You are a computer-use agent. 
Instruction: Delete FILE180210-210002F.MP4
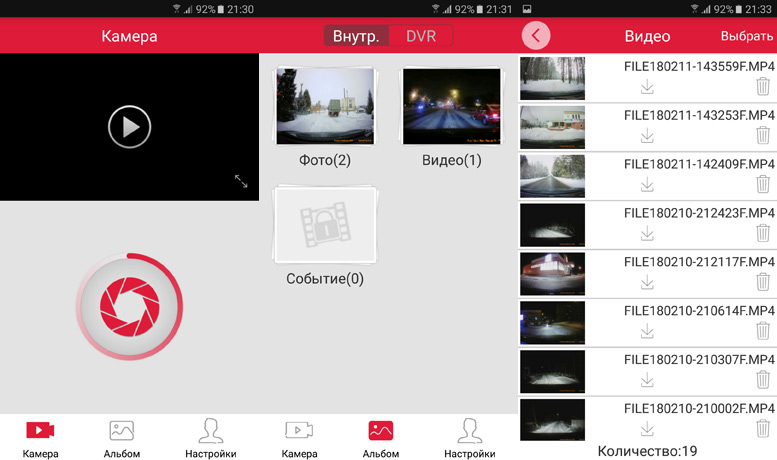pos(763,428)
